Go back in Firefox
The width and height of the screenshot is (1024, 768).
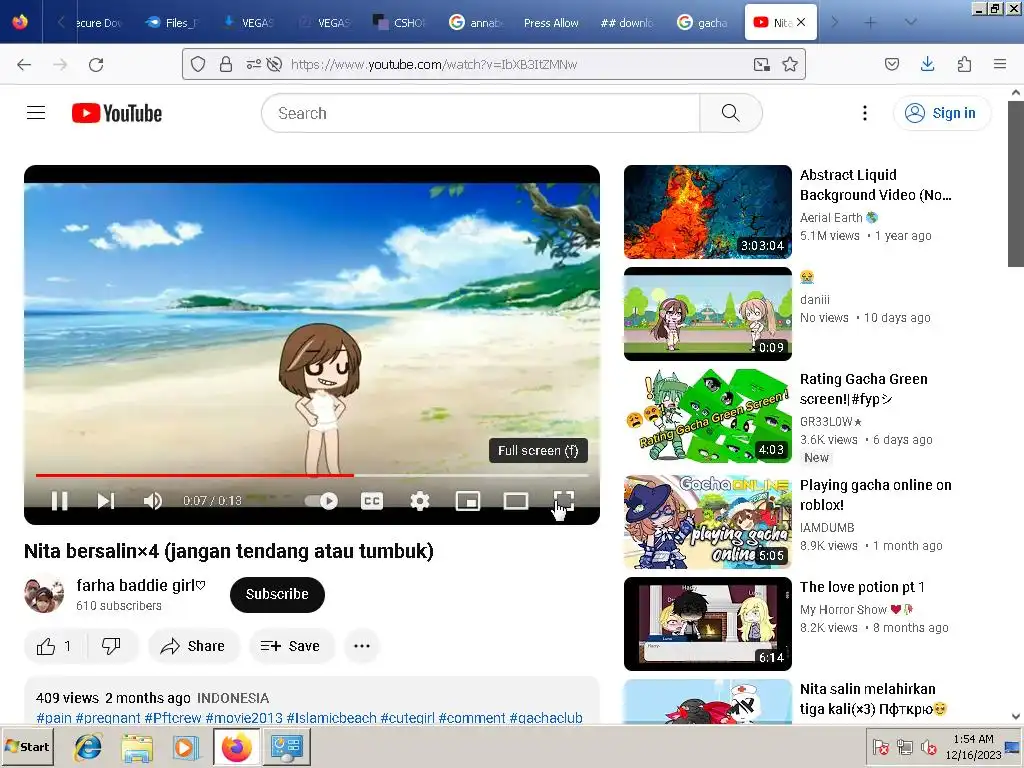[x=24, y=64]
